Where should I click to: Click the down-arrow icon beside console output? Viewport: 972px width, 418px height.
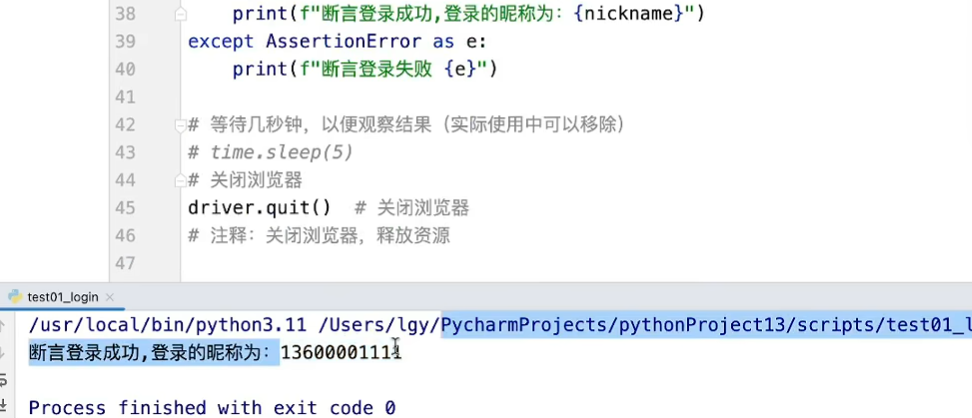(x=2, y=352)
